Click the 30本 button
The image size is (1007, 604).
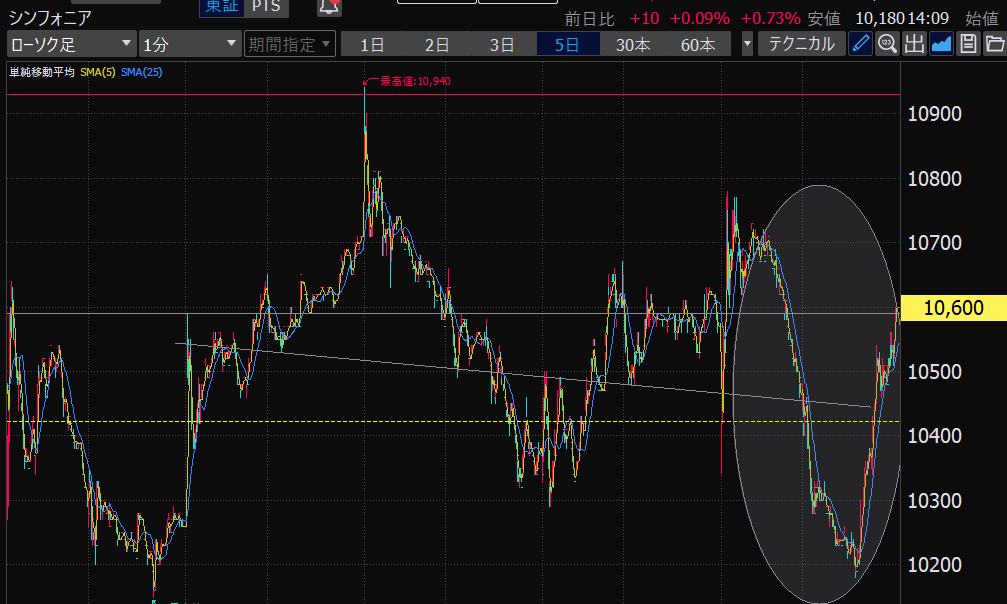point(632,44)
